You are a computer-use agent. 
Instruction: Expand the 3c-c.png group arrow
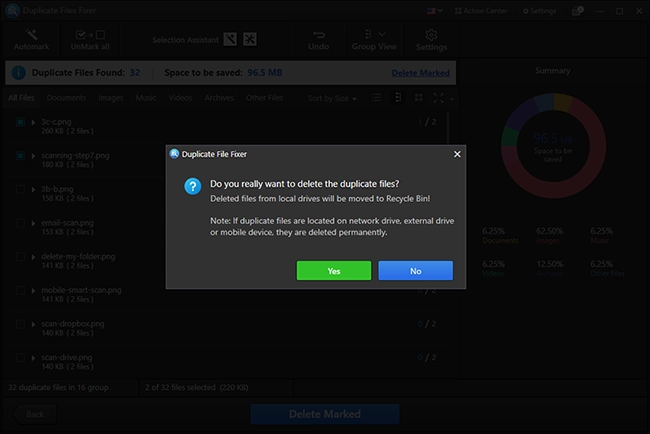pyautogui.click(x=33, y=122)
